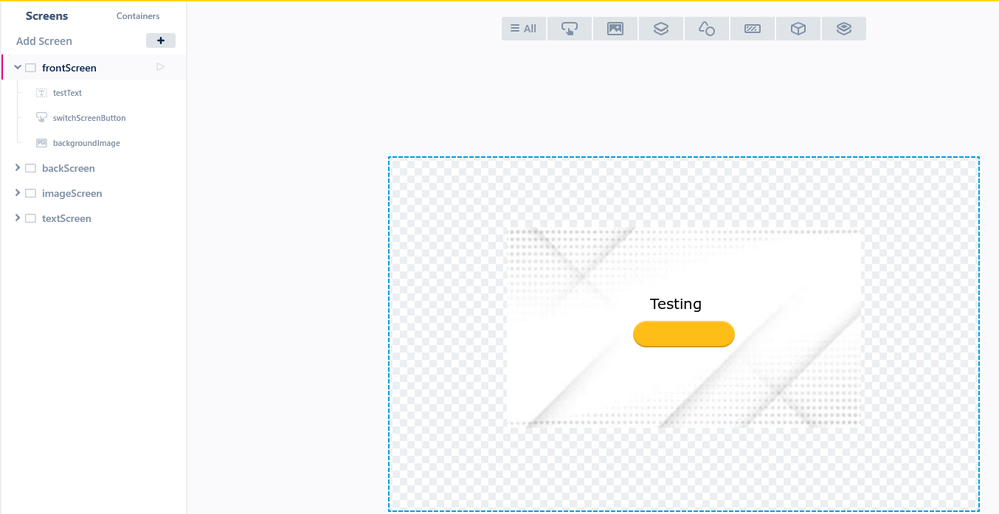This screenshot has width=999, height=514.
Task: Expand the textScreen tree node
Action: [x=17, y=218]
